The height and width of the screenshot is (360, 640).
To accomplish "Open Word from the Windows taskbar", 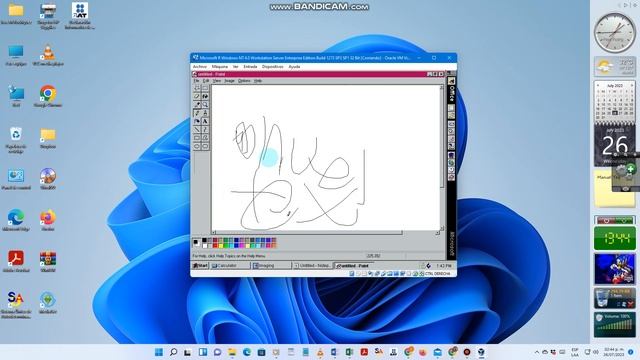I will click(334, 352).
